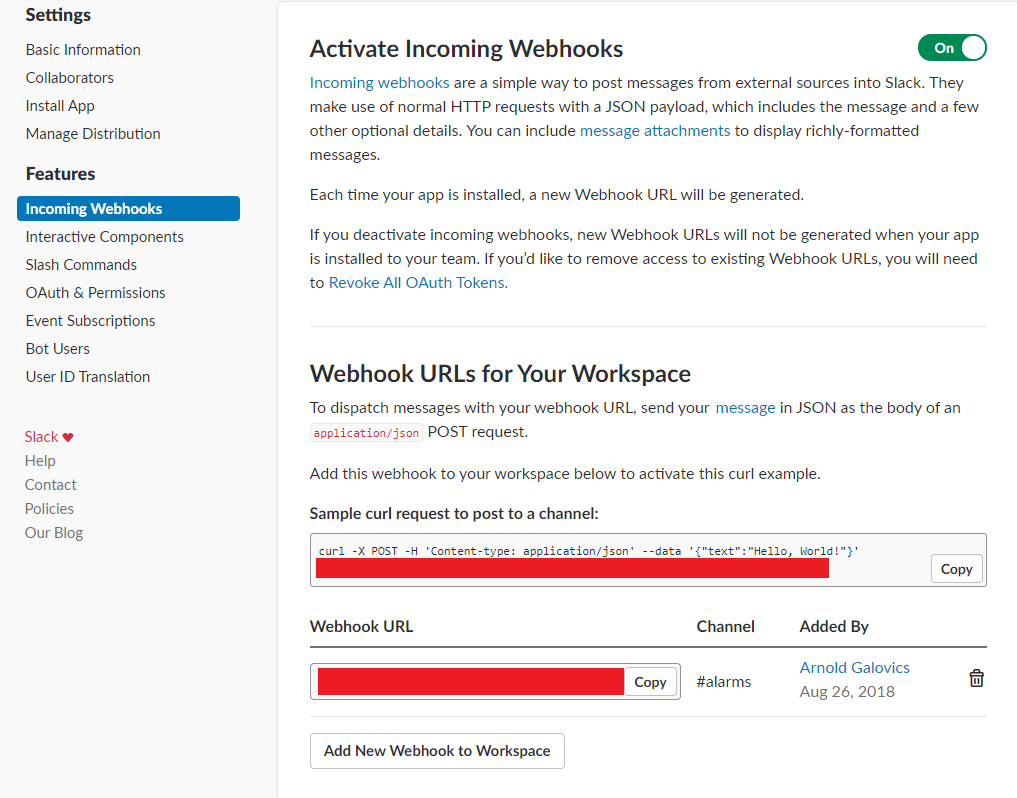Open Manage Distribution settings
This screenshot has width=1017, height=798.
coord(93,134)
